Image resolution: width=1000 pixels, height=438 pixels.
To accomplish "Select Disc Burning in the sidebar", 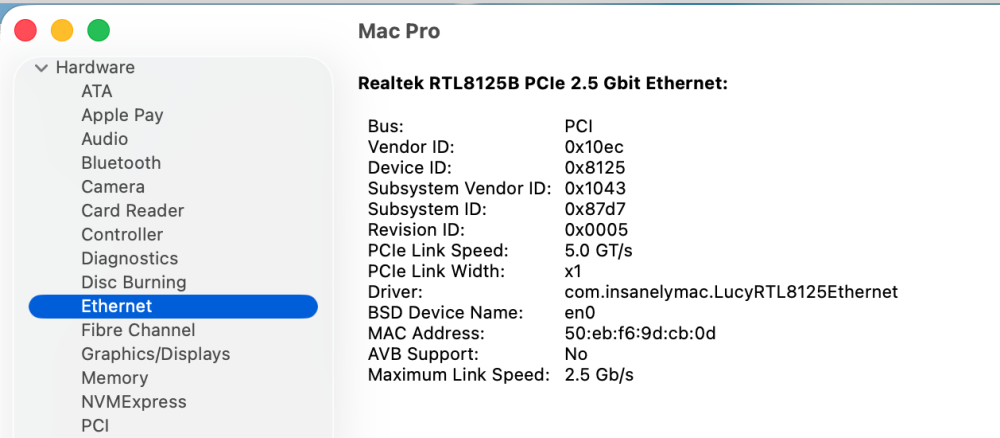I will 134,282.
